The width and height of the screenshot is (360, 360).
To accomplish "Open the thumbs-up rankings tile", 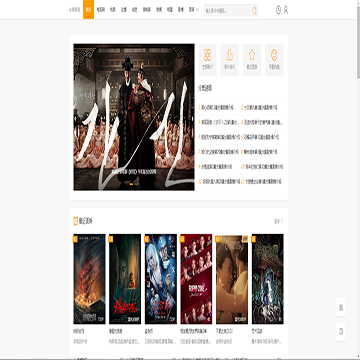I will pos(230,60).
